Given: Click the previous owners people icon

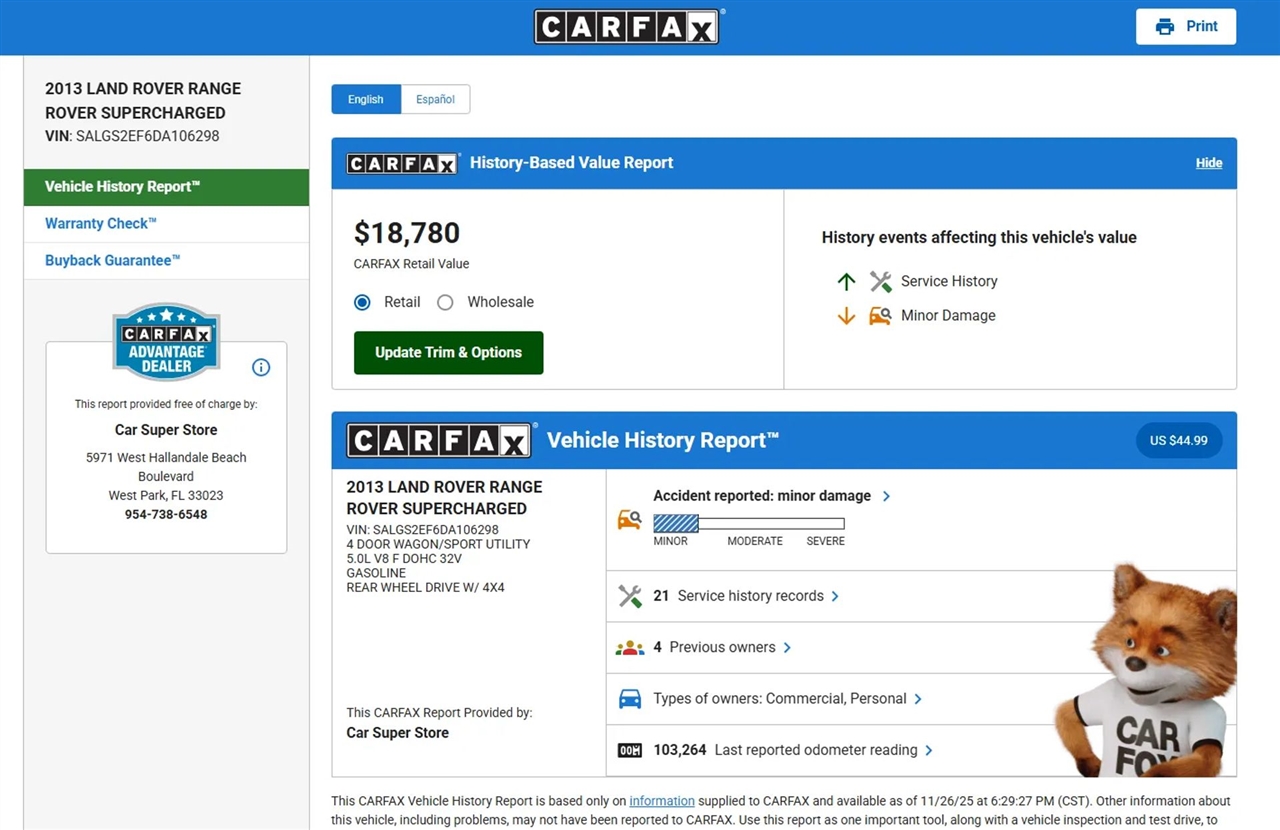Looking at the screenshot, I should click(x=629, y=648).
